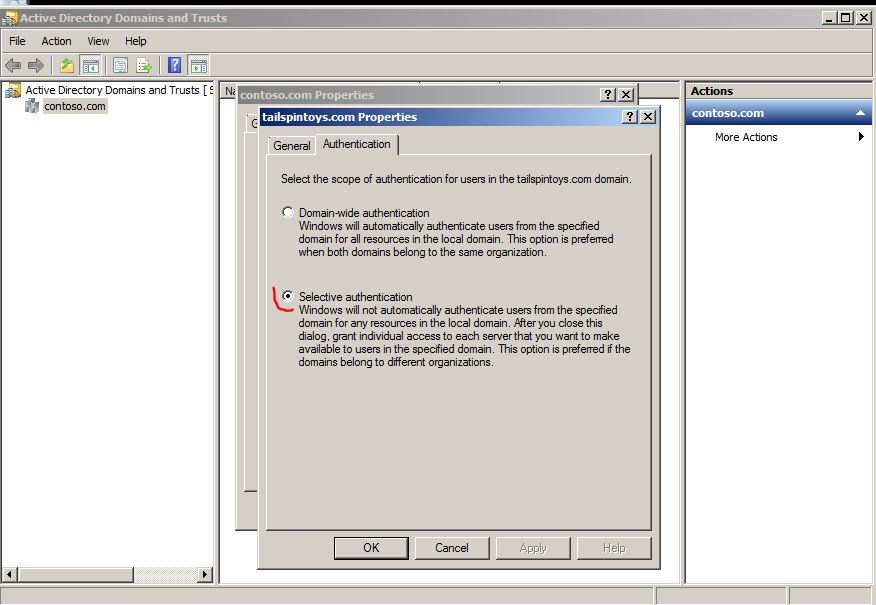The width and height of the screenshot is (876, 605).
Task: Switch to the Authentication tab
Action: click(x=357, y=144)
